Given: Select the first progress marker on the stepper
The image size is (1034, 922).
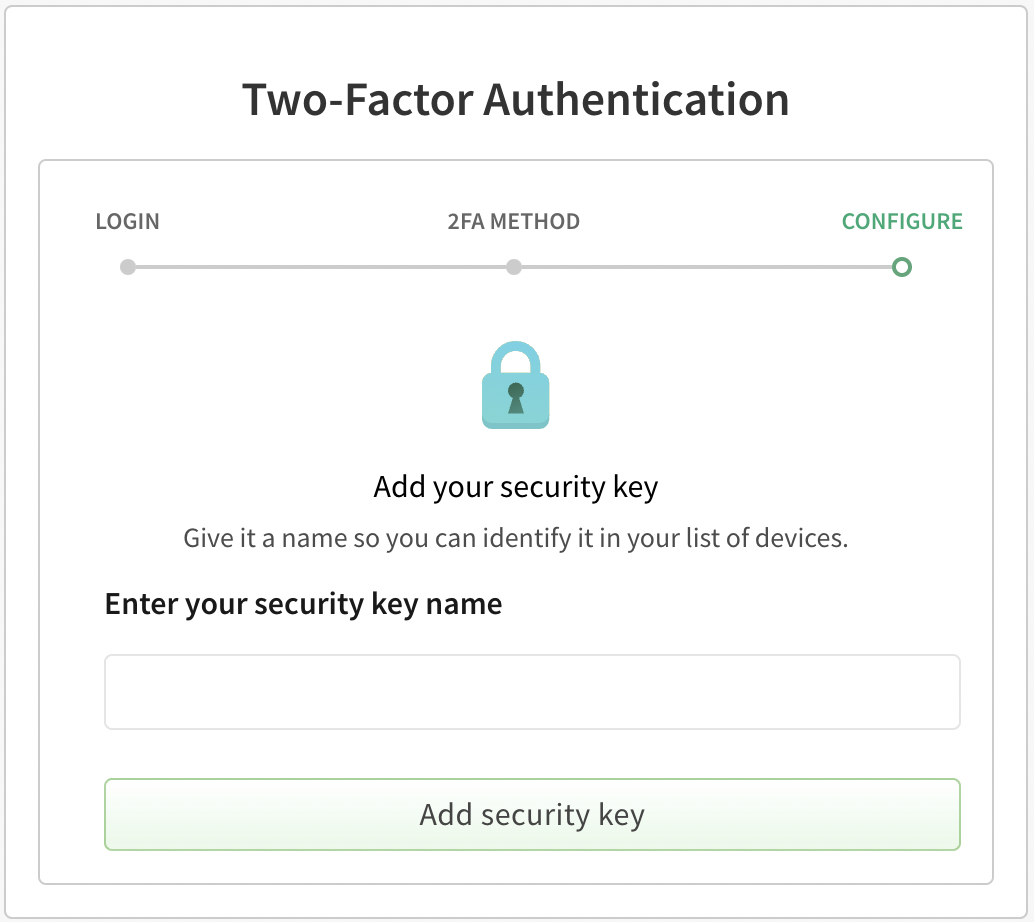Looking at the screenshot, I should point(127,267).
